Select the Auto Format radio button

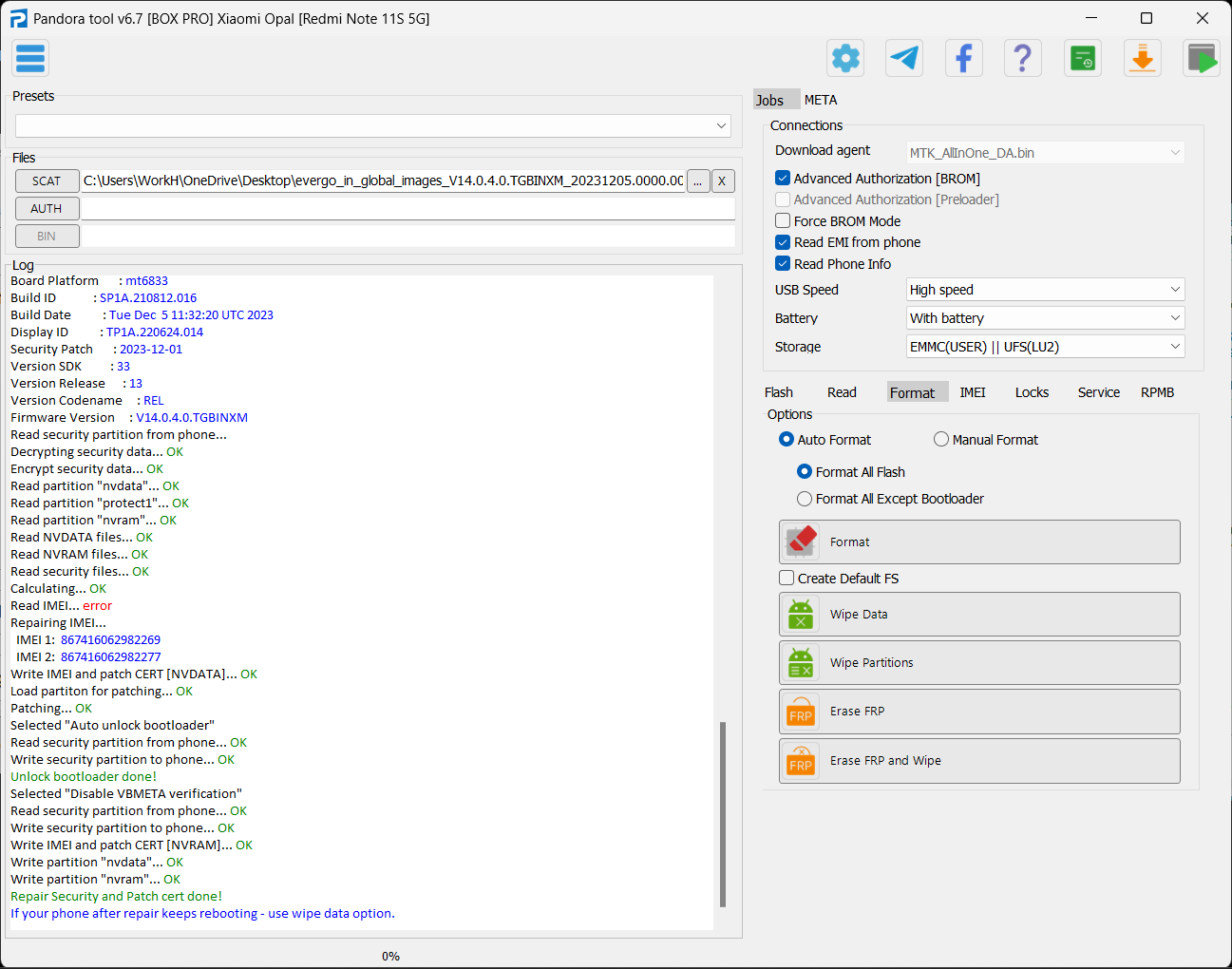click(787, 439)
